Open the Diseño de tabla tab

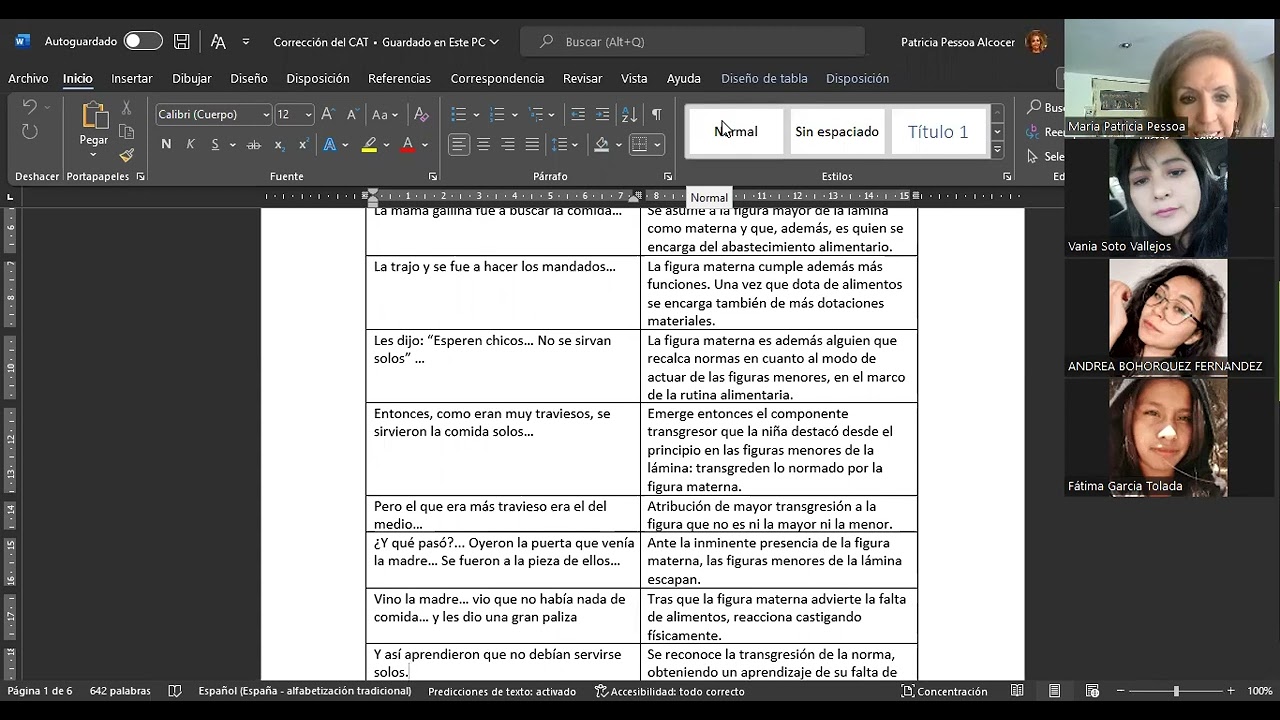coord(764,78)
